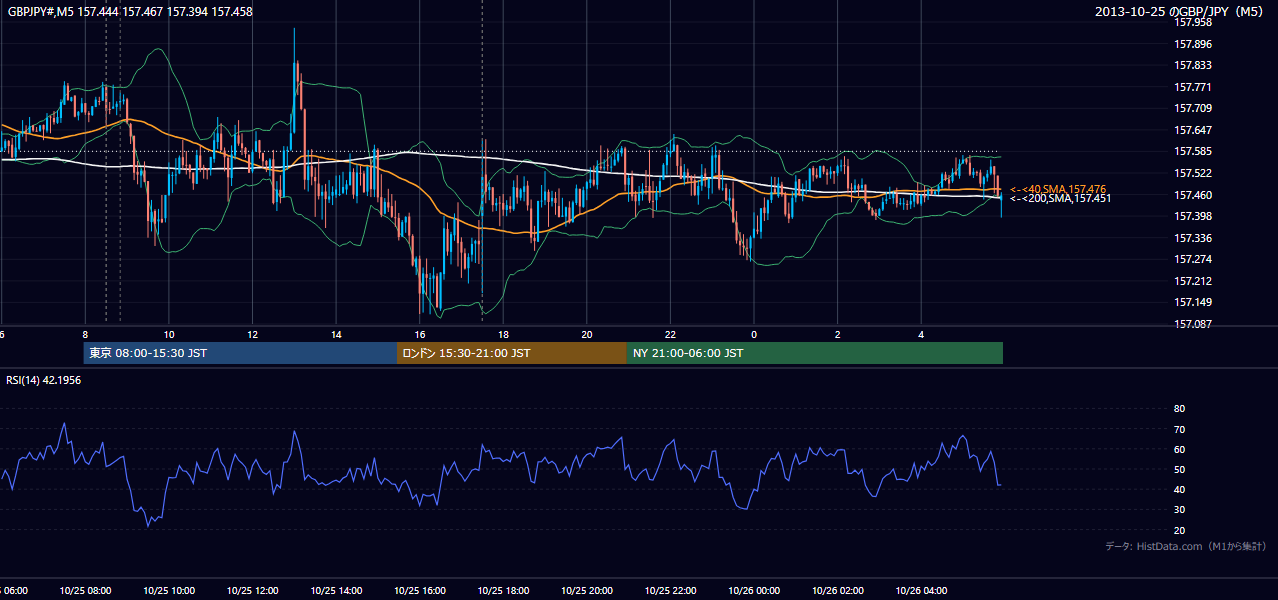Viewport: 1278px width, 600px height.
Task: Click the hour 14 tick on price chart axis
Action: 336,334
